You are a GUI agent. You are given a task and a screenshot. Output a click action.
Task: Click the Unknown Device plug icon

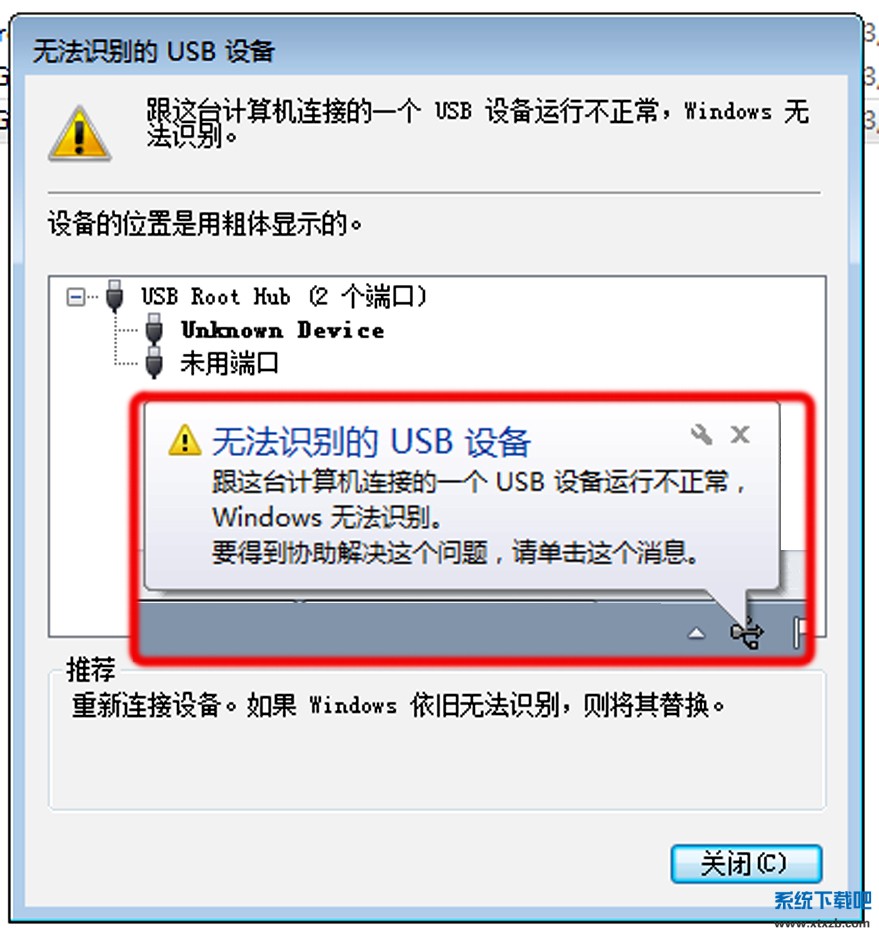click(x=154, y=329)
